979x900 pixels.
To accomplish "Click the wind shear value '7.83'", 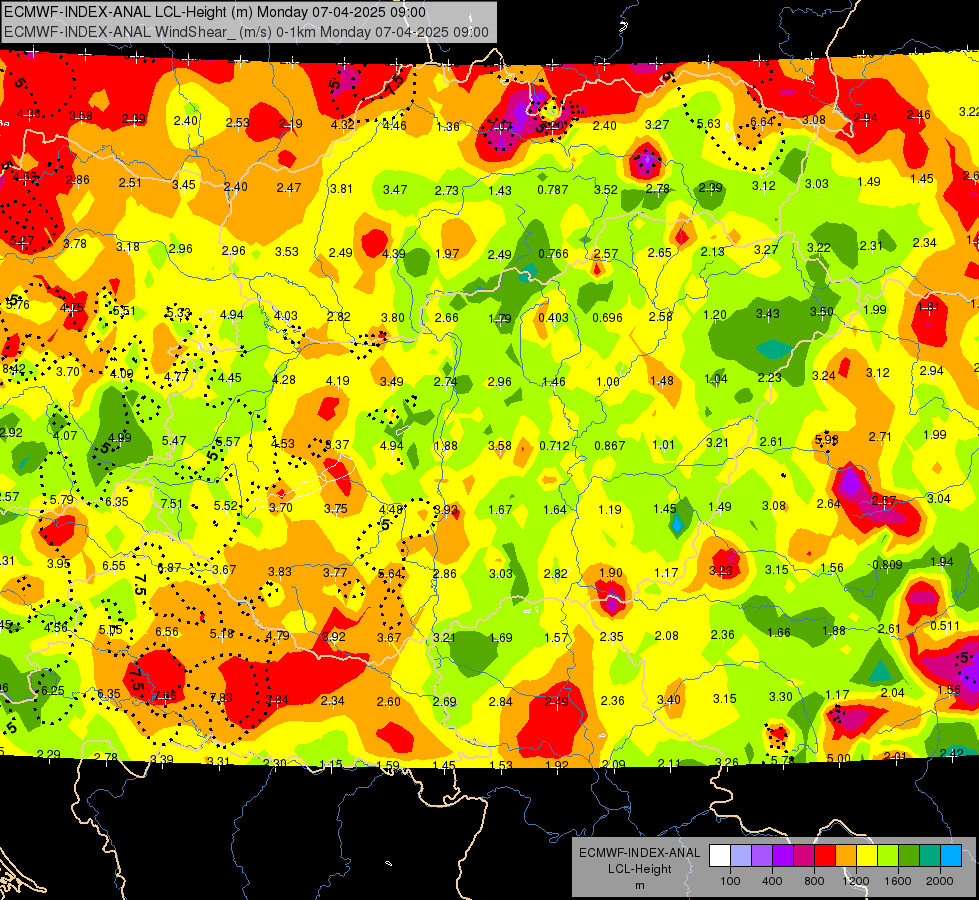I will pos(221,698).
